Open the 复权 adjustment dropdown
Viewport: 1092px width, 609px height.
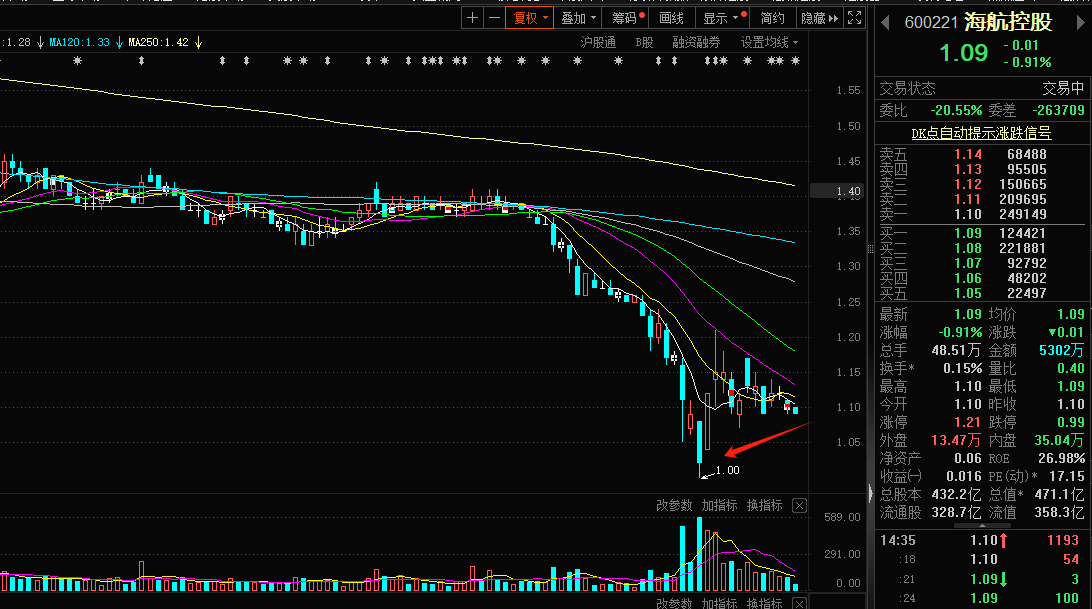point(530,18)
